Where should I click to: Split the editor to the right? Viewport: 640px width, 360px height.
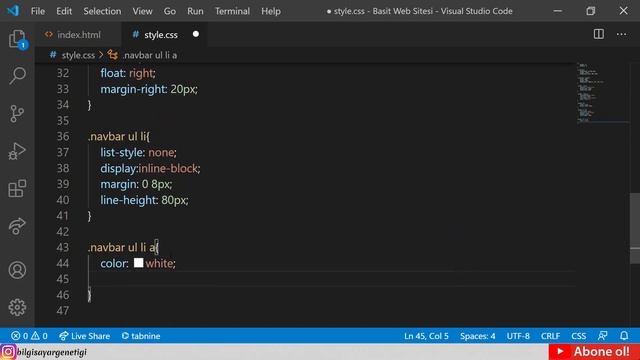coord(598,34)
